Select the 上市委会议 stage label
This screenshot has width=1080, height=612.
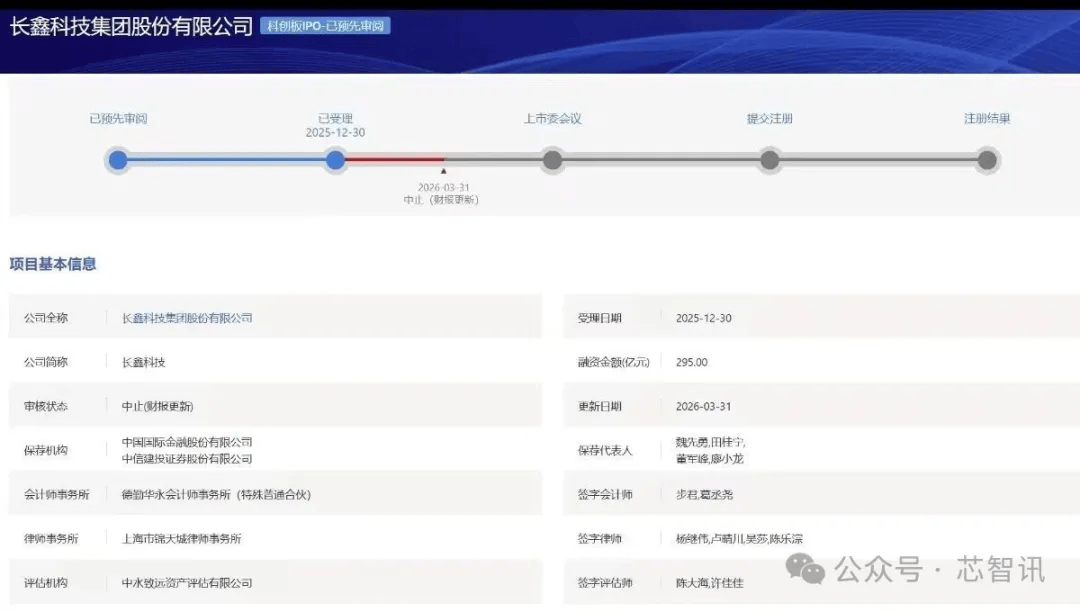point(552,118)
